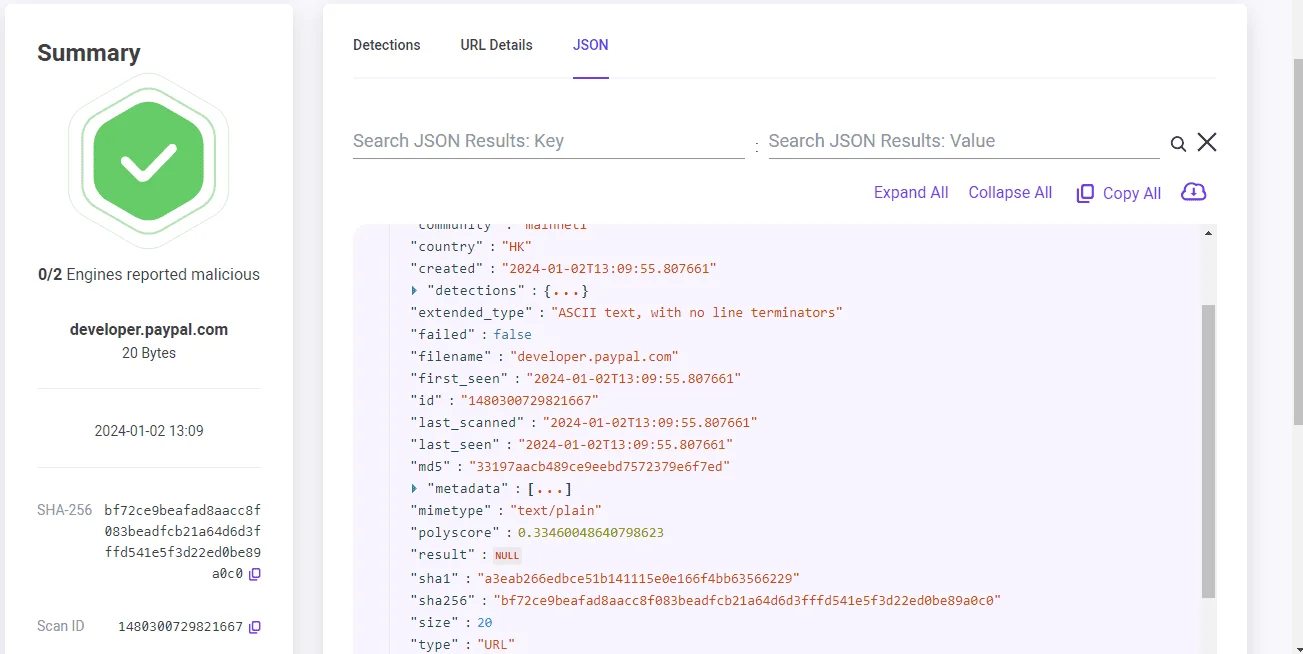Click the "md5" hash value
The width and height of the screenshot is (1303, 654).
click(x=598, y=467)
